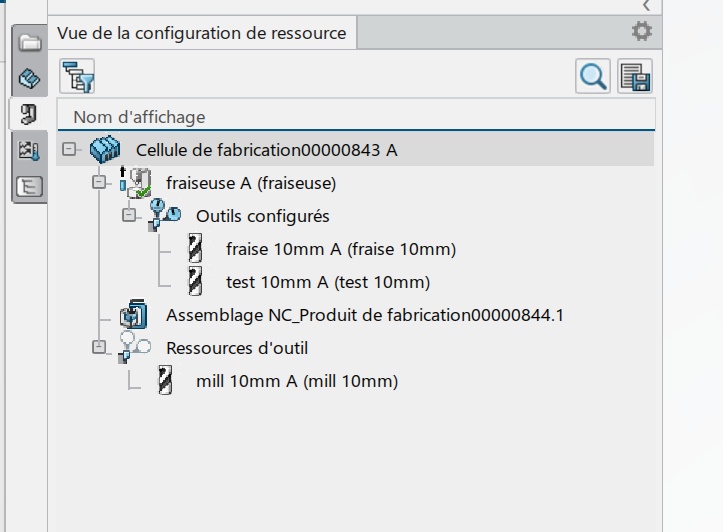Viewport: 723px width, 532px height.
Task: Select the blue part sidebar icon
Action: click(x=30, y=78)
